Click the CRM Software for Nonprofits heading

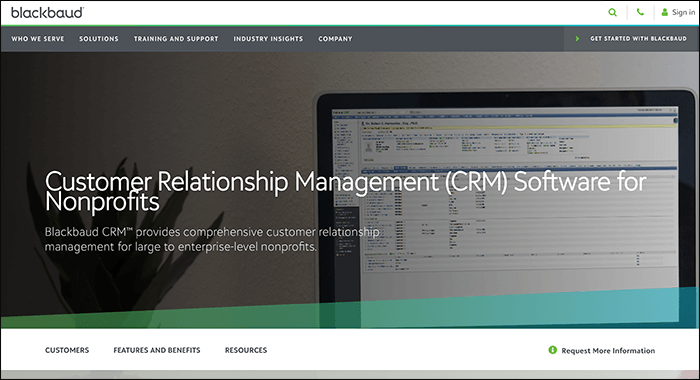[x=346, y=191]
